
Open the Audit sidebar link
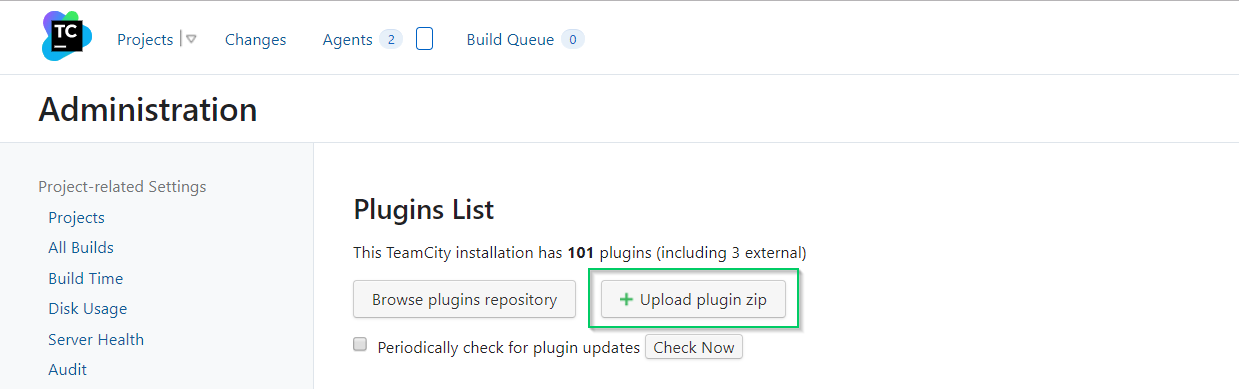pyautogui.click(x=67, y=370)
